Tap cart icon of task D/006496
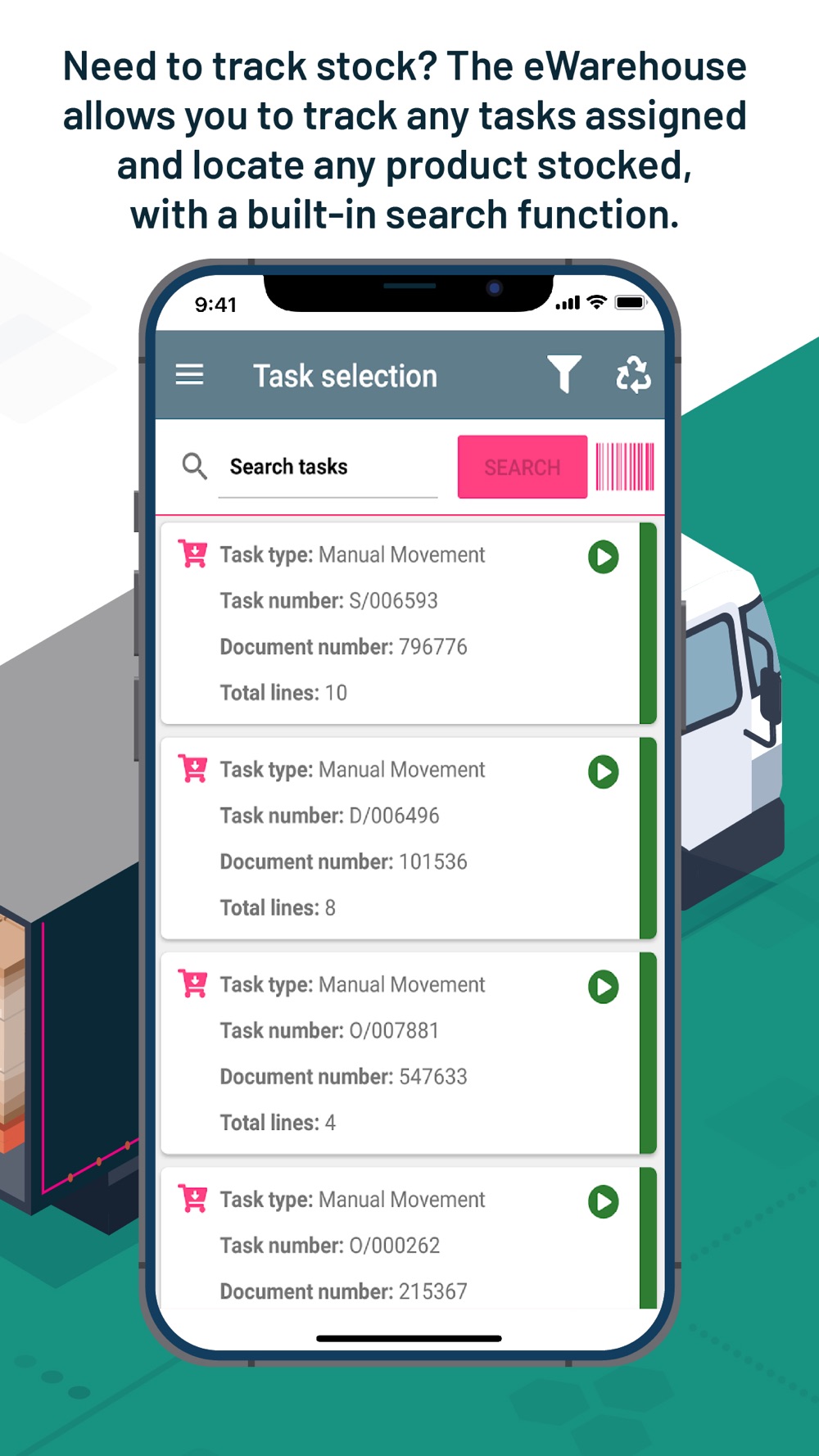Image resolution: width=819 pixels, height=1456 pixels. (193, 769)
